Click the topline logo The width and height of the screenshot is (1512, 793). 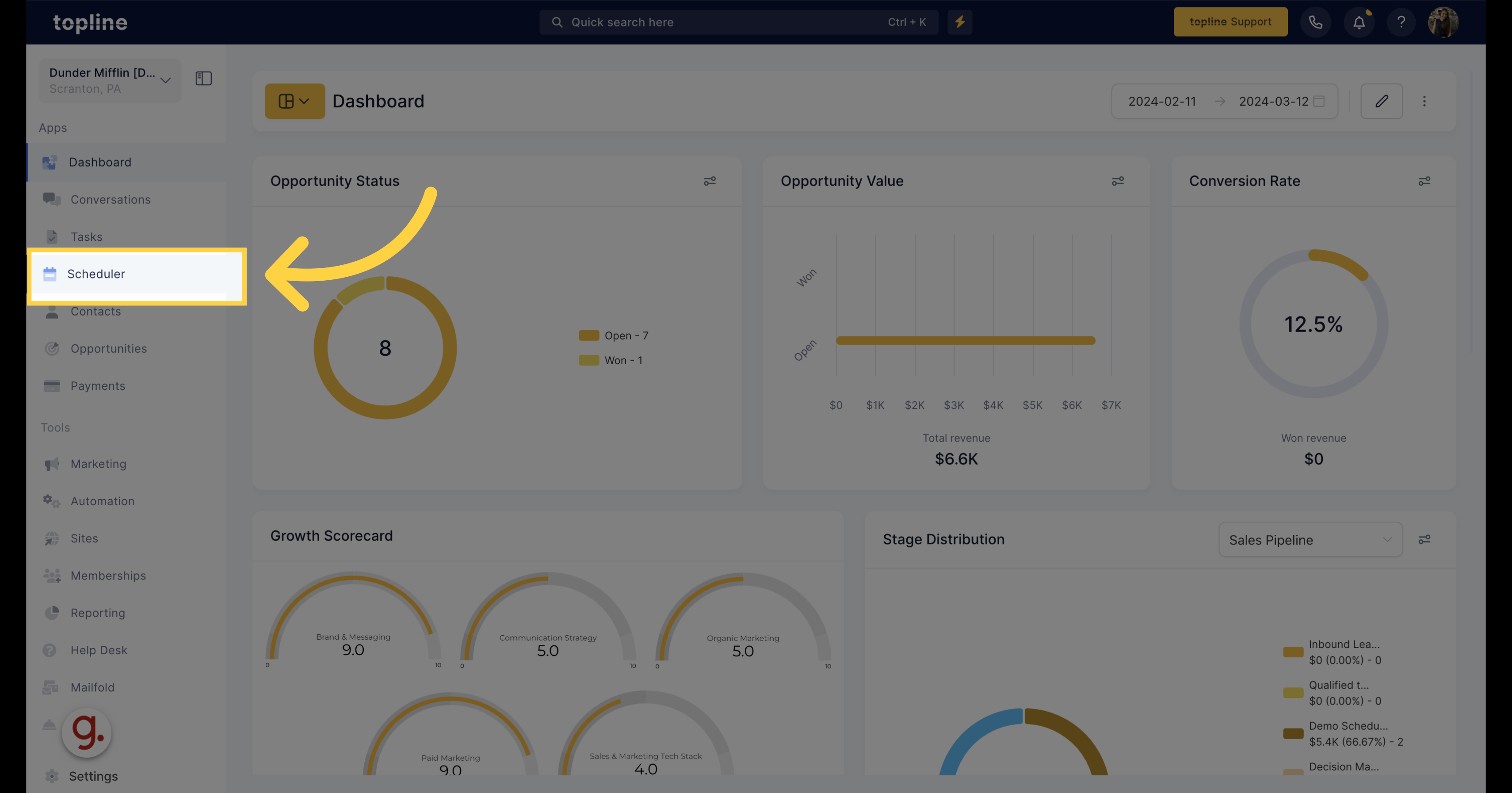90,22
